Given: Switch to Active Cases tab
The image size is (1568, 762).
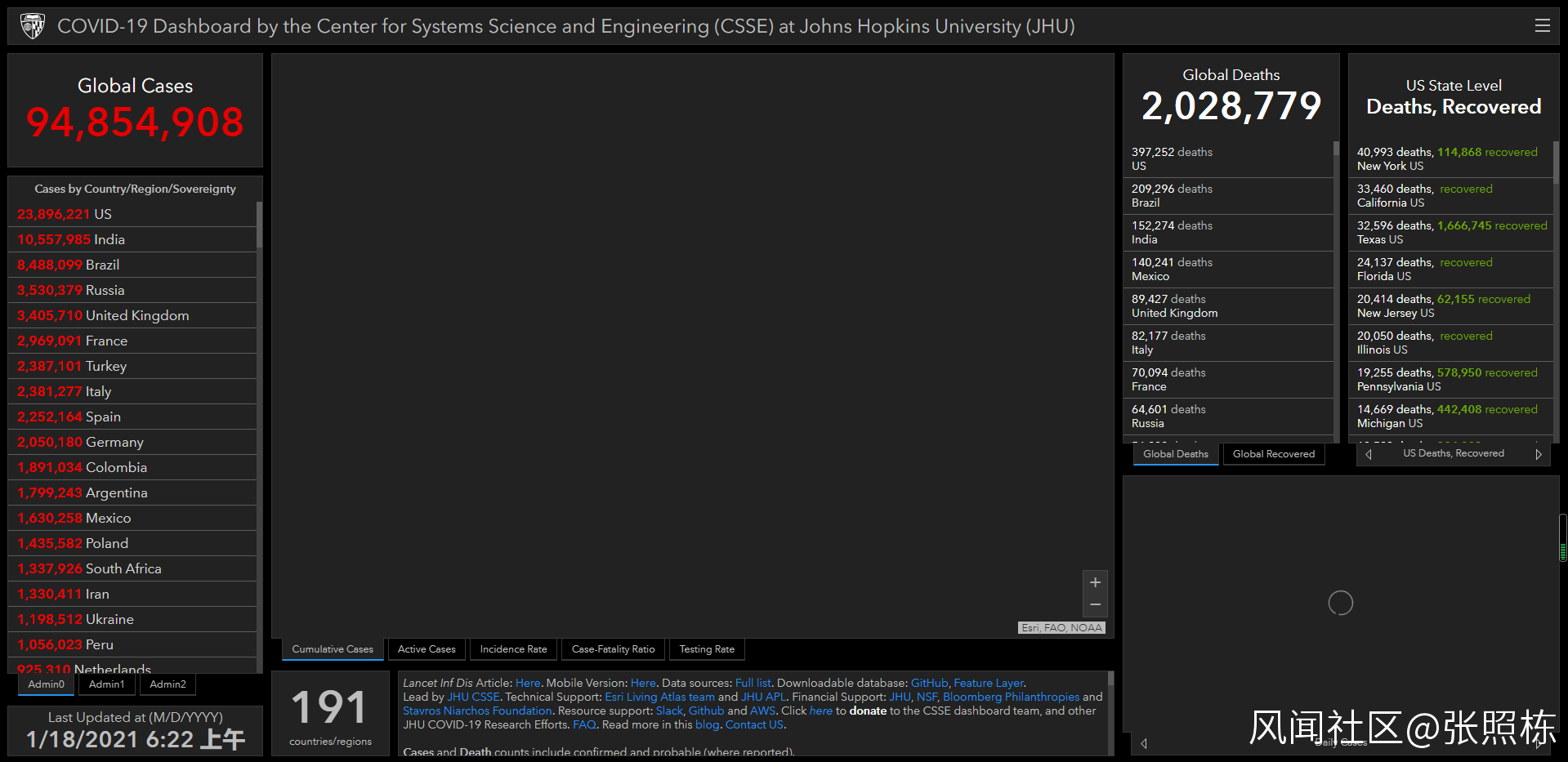Looking at the screenshot, I should point(427,649).
